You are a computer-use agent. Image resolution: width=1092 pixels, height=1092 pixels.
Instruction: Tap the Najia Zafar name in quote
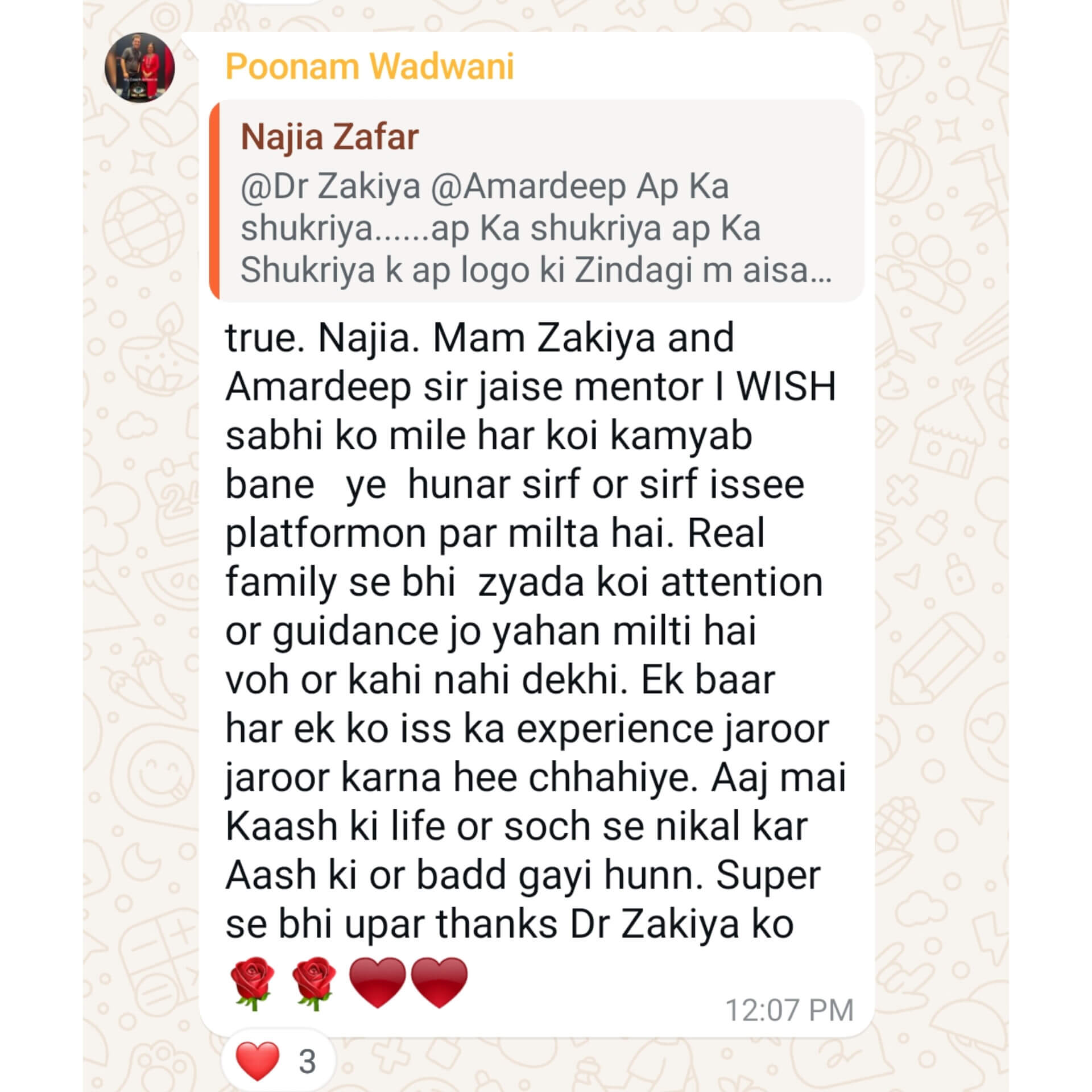click(x=329, y=137)
